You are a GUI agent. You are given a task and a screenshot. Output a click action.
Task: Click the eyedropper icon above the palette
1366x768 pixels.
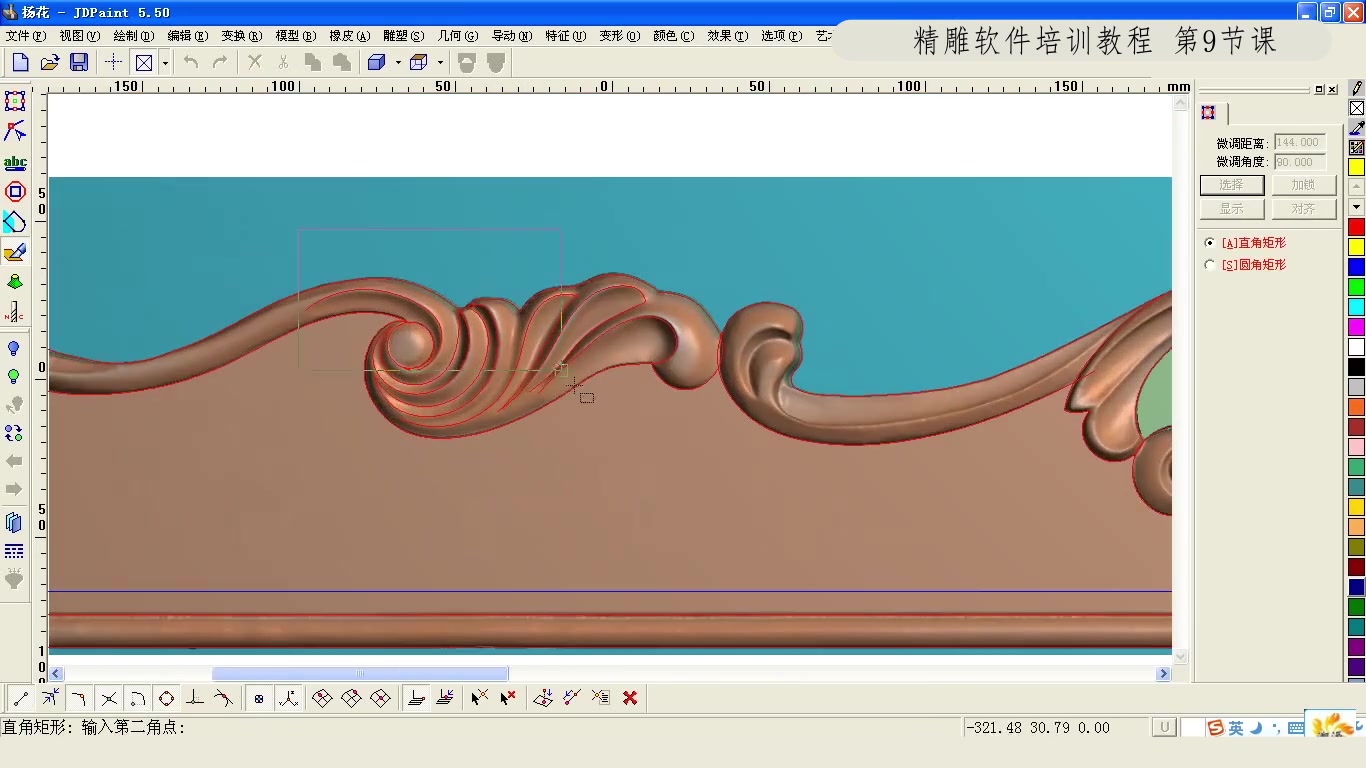tap(1357, 128)
